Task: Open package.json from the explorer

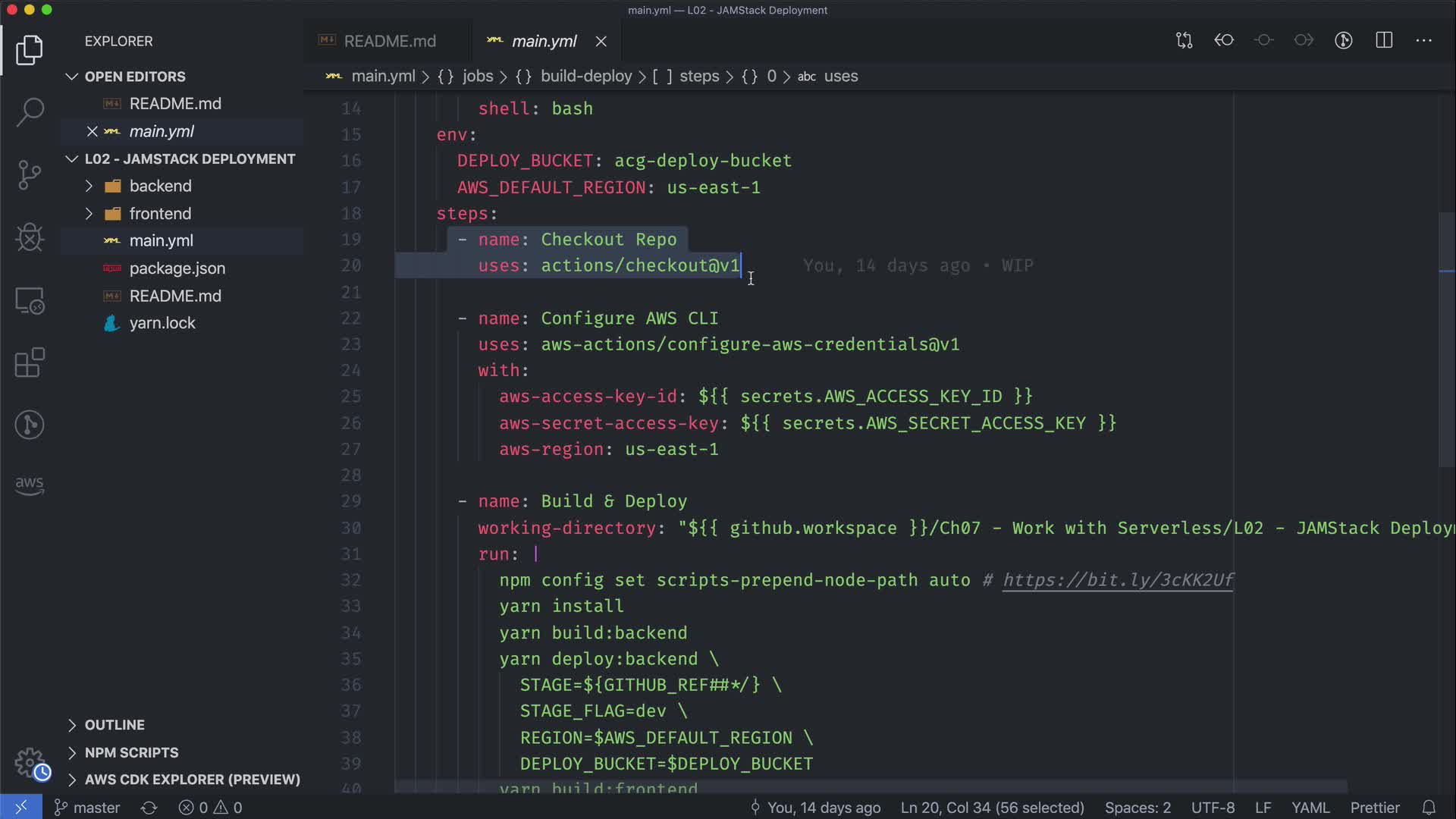Action: [177, 268]
